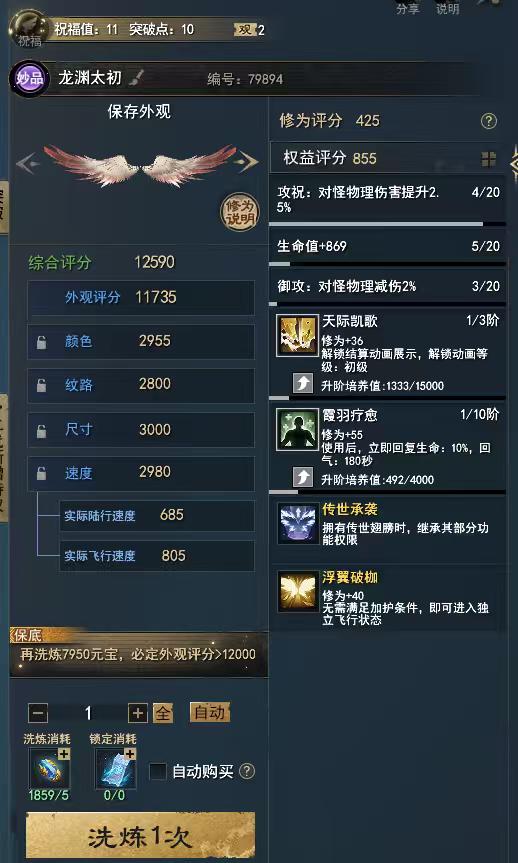
Task: Increase refine count with plus button
Action: pyautogui.click(x=138, y=714)
